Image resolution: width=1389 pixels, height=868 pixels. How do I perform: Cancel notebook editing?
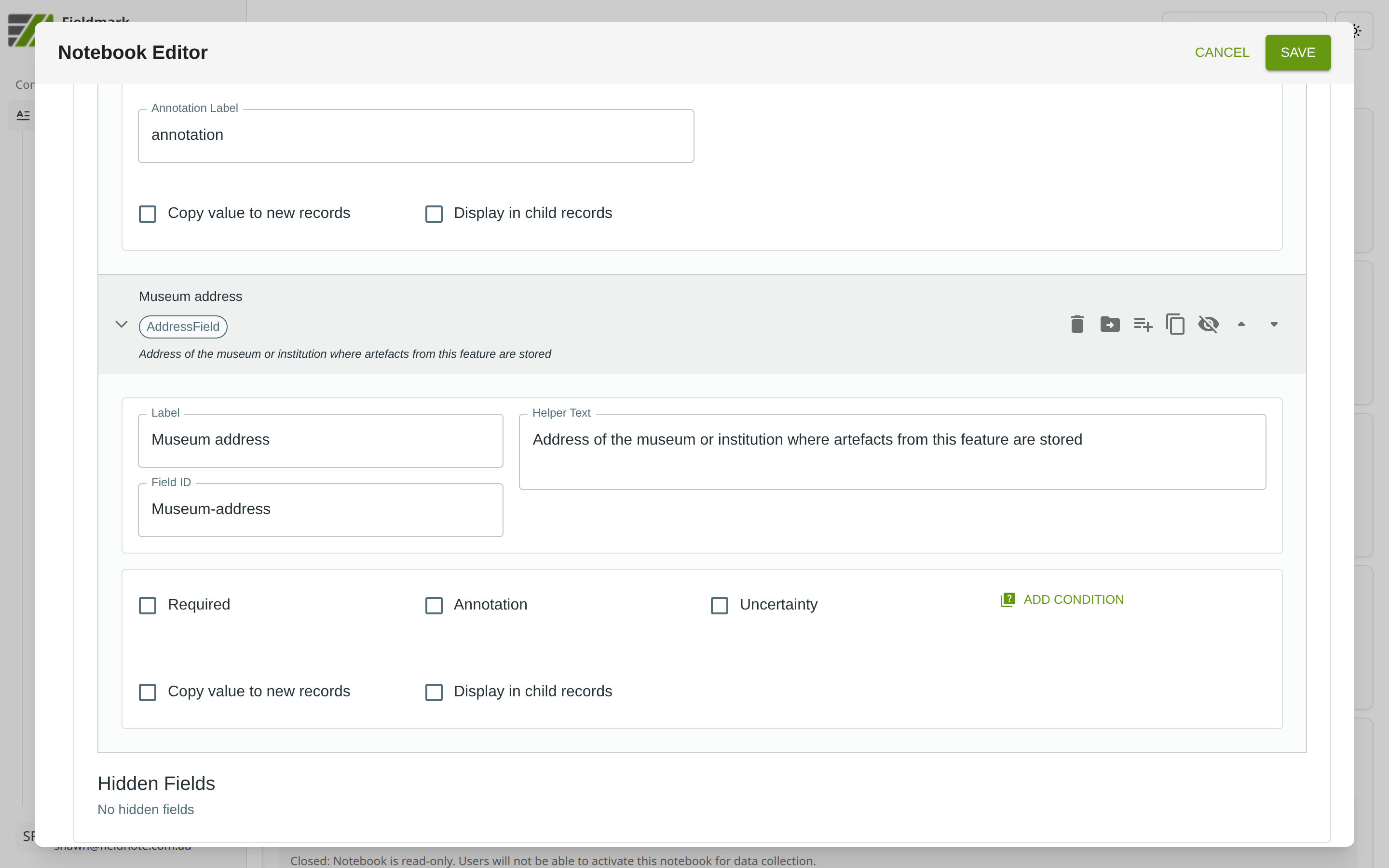coord(1221,52)
